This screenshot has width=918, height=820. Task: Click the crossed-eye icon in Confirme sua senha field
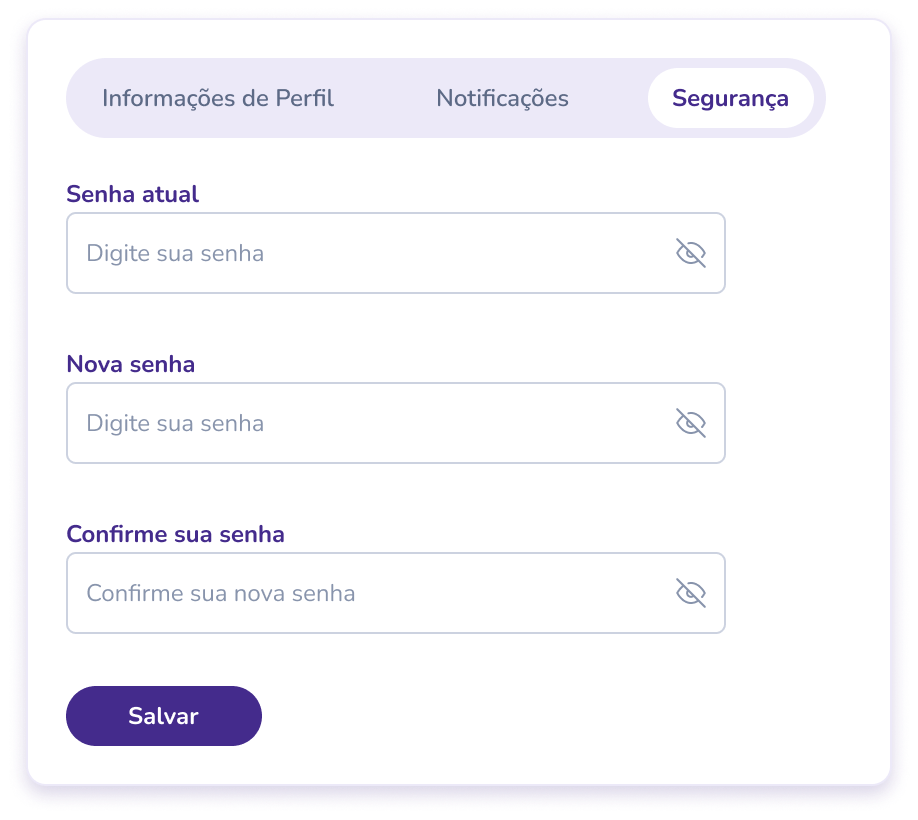690,593
